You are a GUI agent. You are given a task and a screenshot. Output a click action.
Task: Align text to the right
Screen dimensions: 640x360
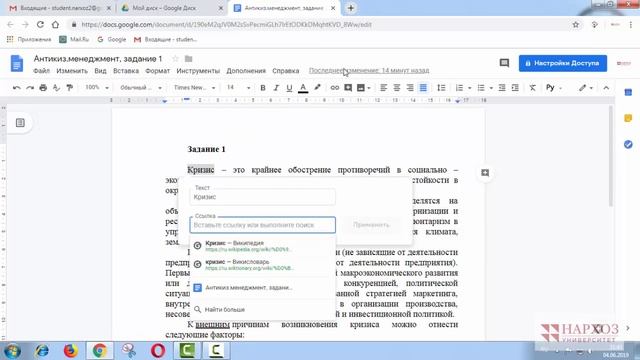click(410, 88)
